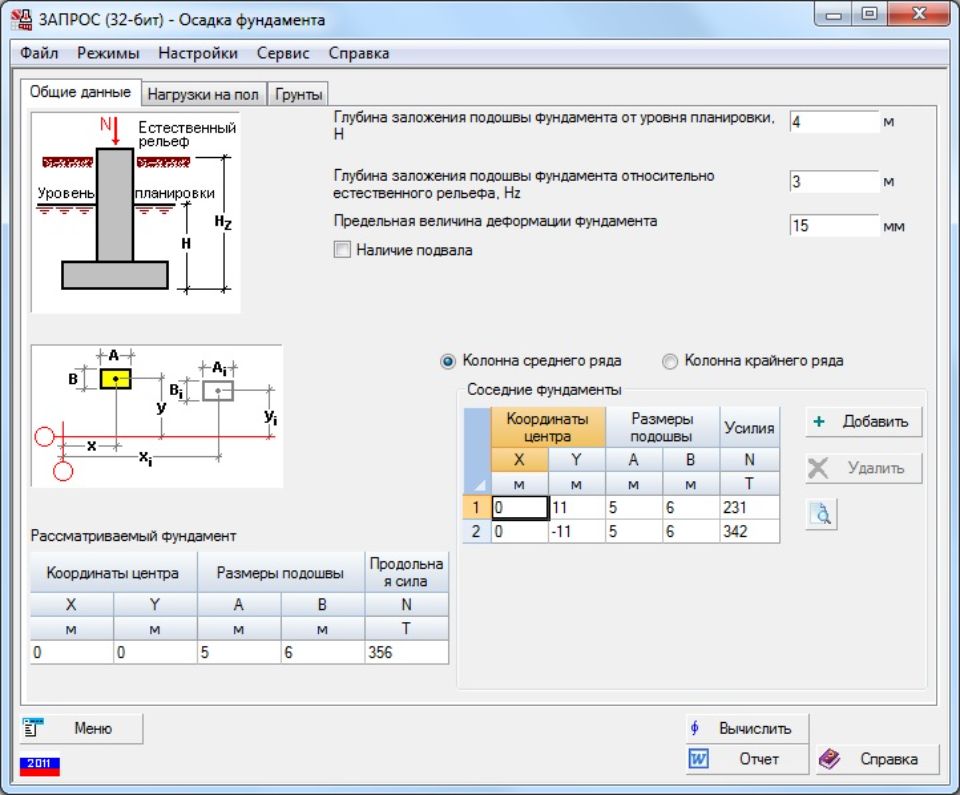The image size is (960, 795).
Task: Click the magnifier preview icon button
Action: pyautogui.click(x=821, y=514)
